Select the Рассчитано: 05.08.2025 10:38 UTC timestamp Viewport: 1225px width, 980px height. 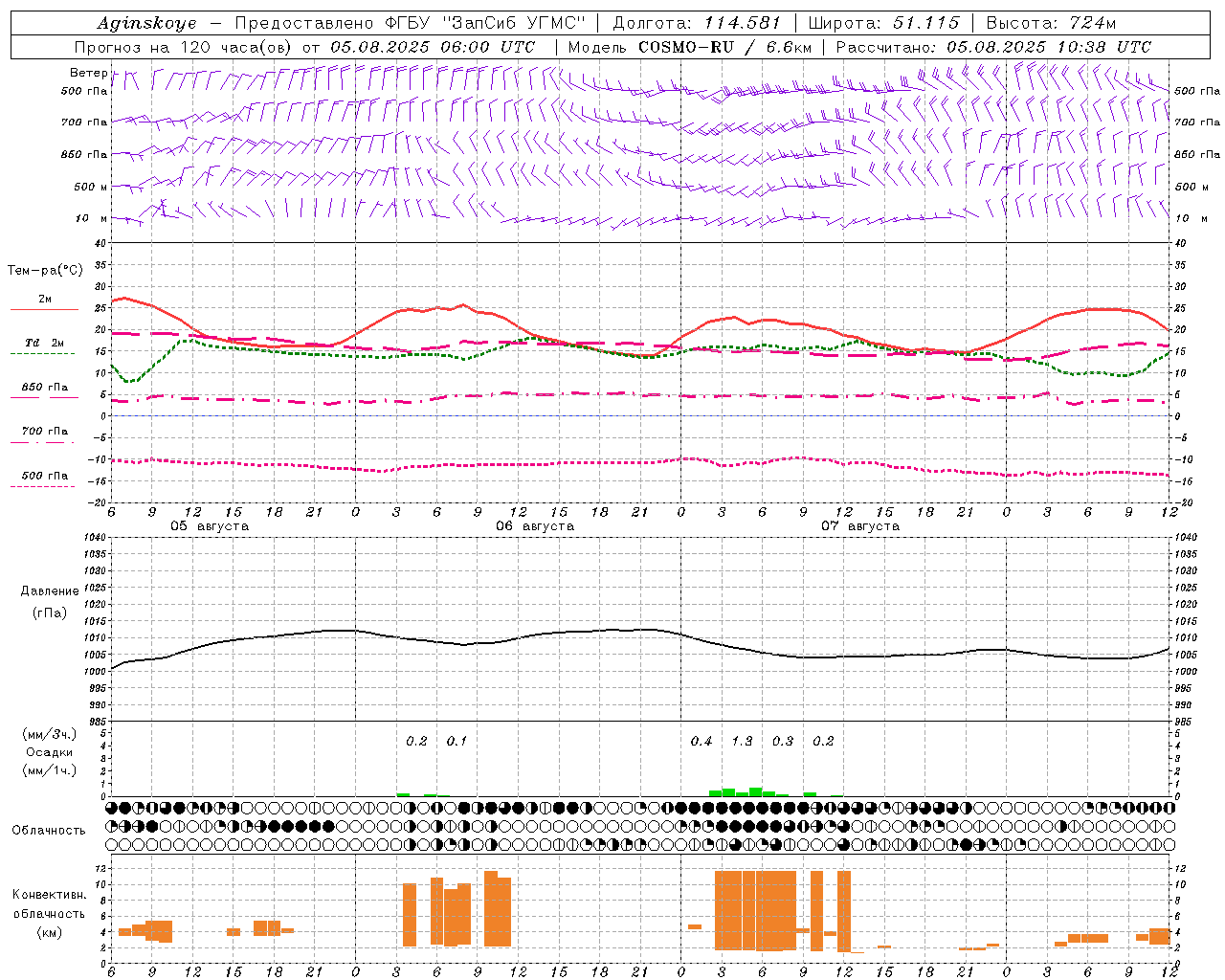click(993, 47)
